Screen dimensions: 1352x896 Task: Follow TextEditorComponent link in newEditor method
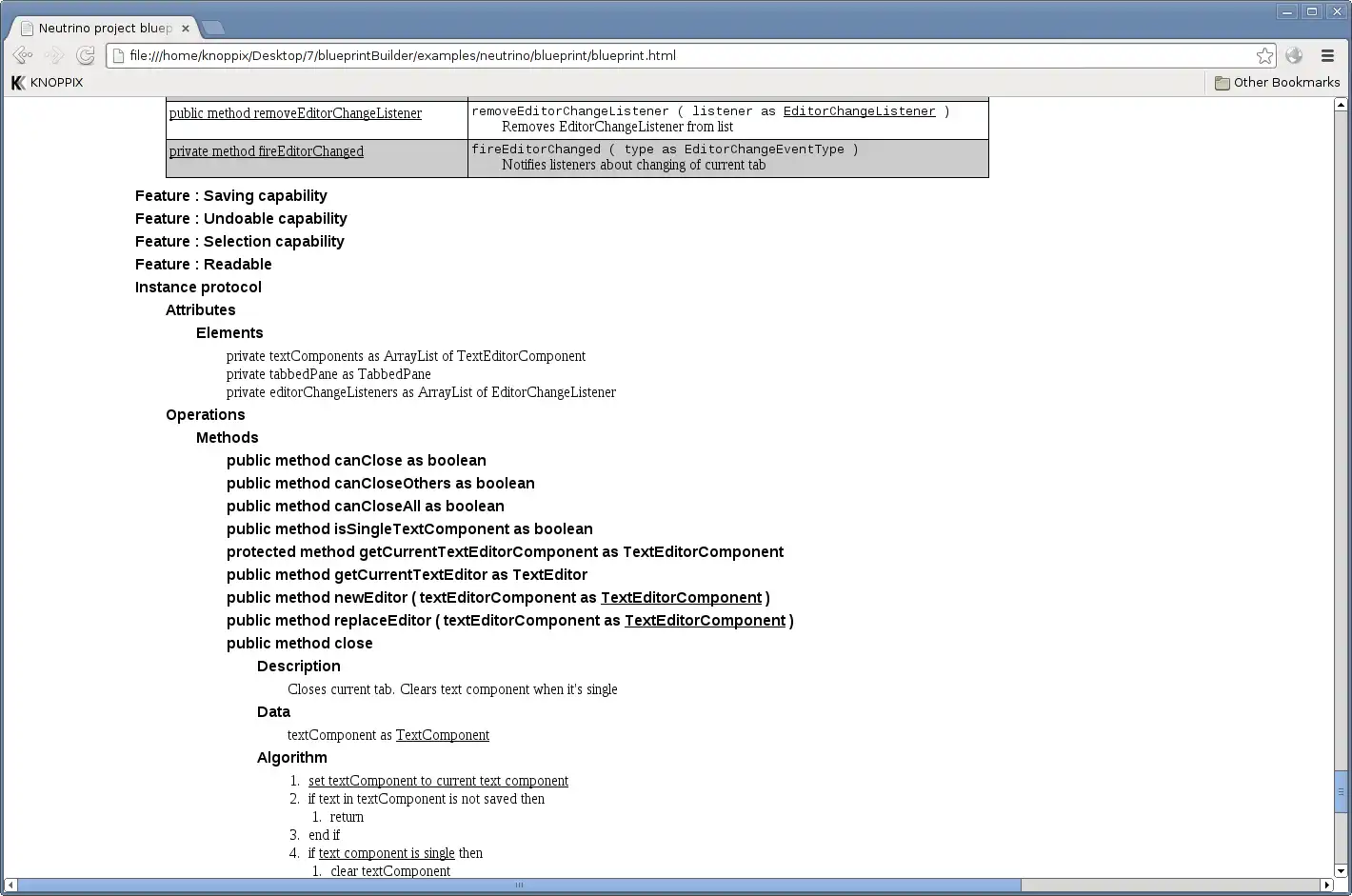pyautogui.click(x=681, y=598)
